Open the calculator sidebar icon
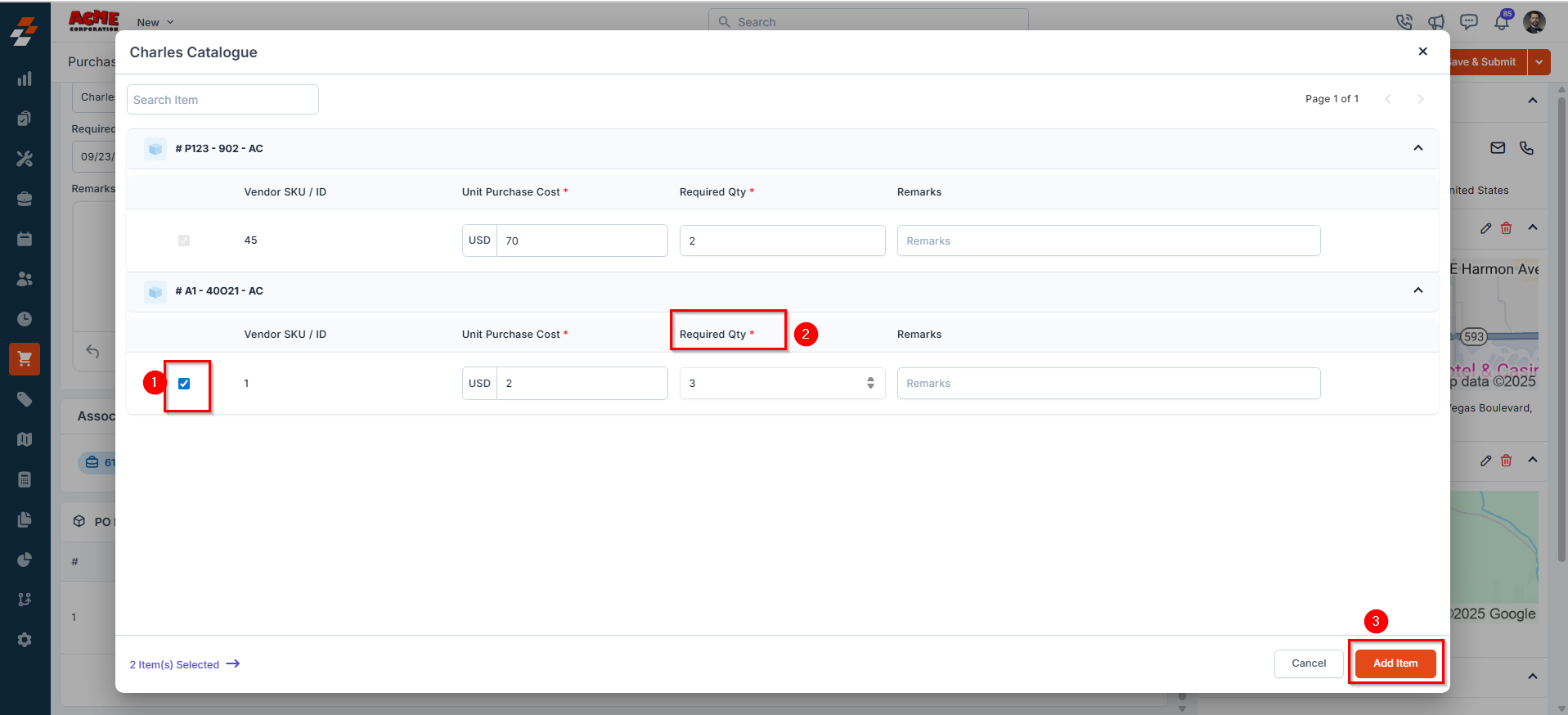 point(25,479)
